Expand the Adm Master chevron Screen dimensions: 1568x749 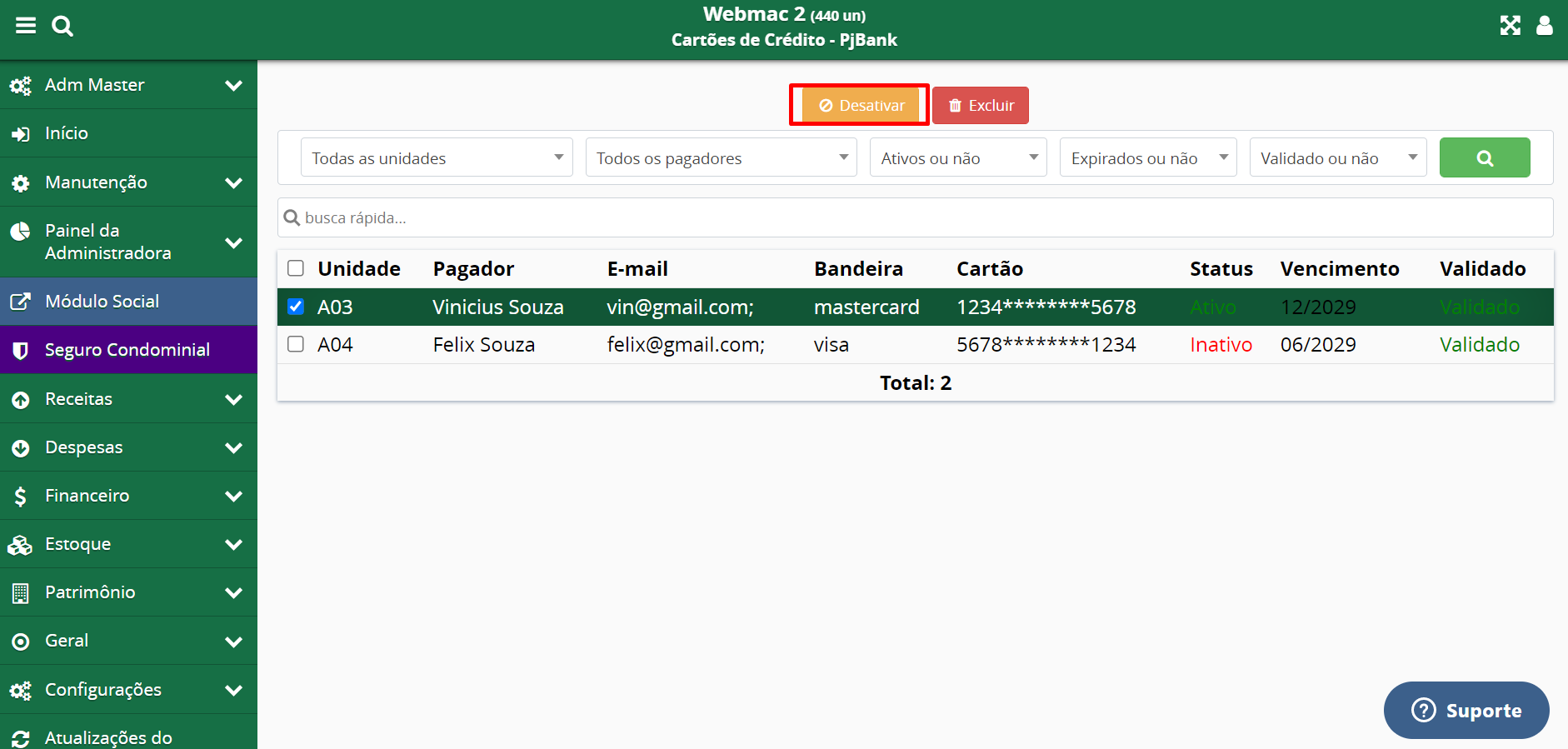[x=234, y=85]
